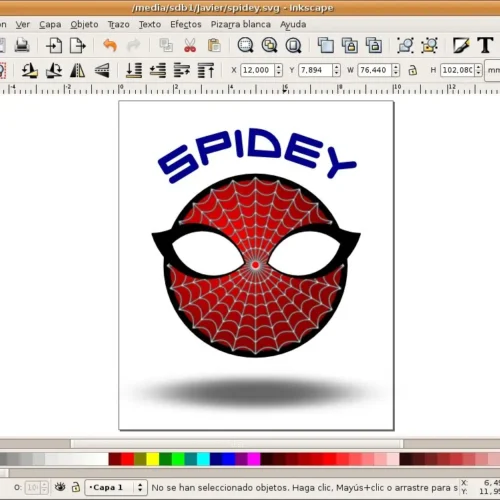Step the opacity O value spinner
The height and width of the screenshot is (500, 500).
tap(44, 487)
